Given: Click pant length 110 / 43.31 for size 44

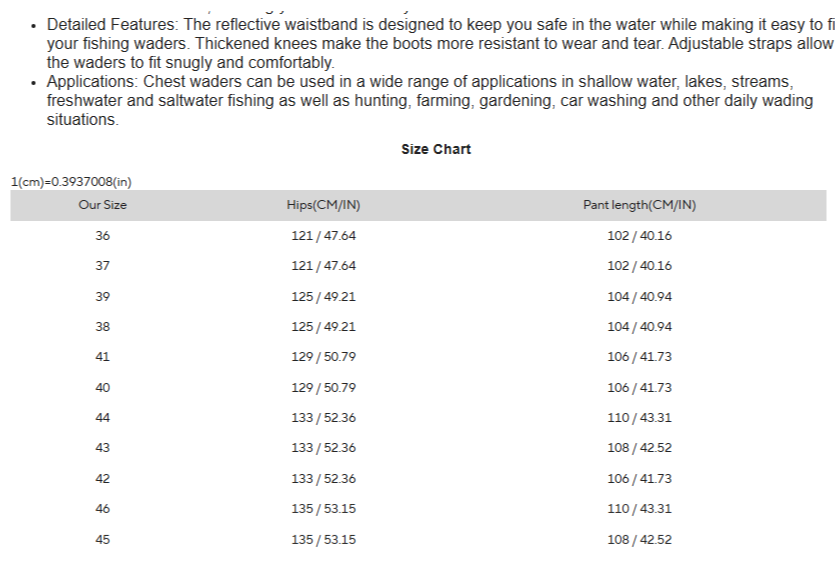Looking at the screenshot, I should pyautogui.click(x=639, y=418).
